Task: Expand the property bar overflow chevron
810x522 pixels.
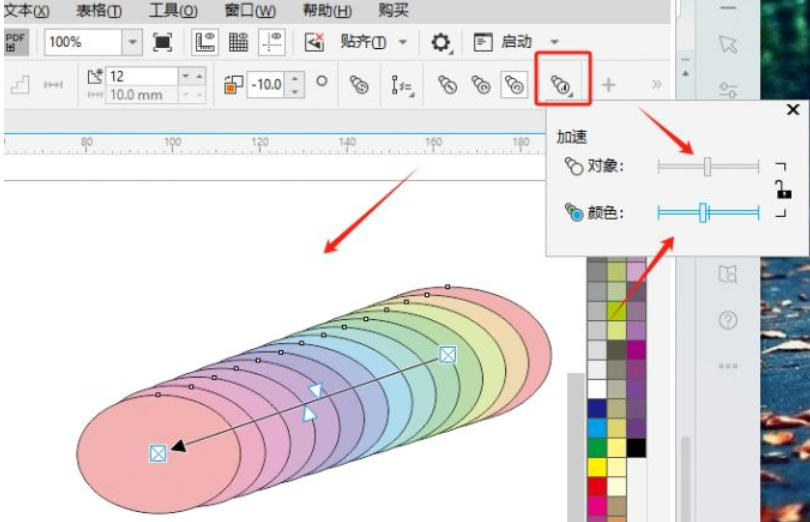Action: (x=656, y=85)
